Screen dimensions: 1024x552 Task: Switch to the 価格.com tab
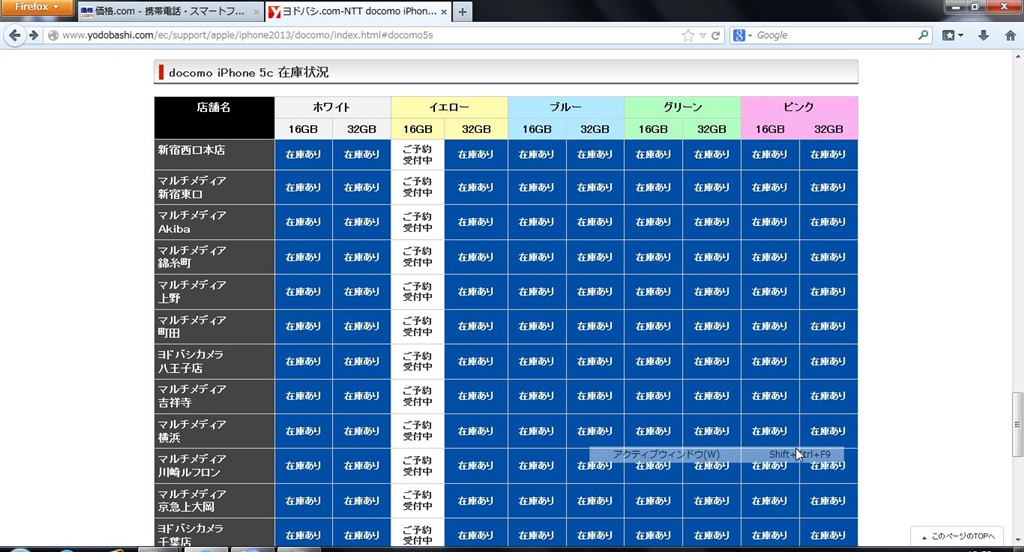click(170, 12)
